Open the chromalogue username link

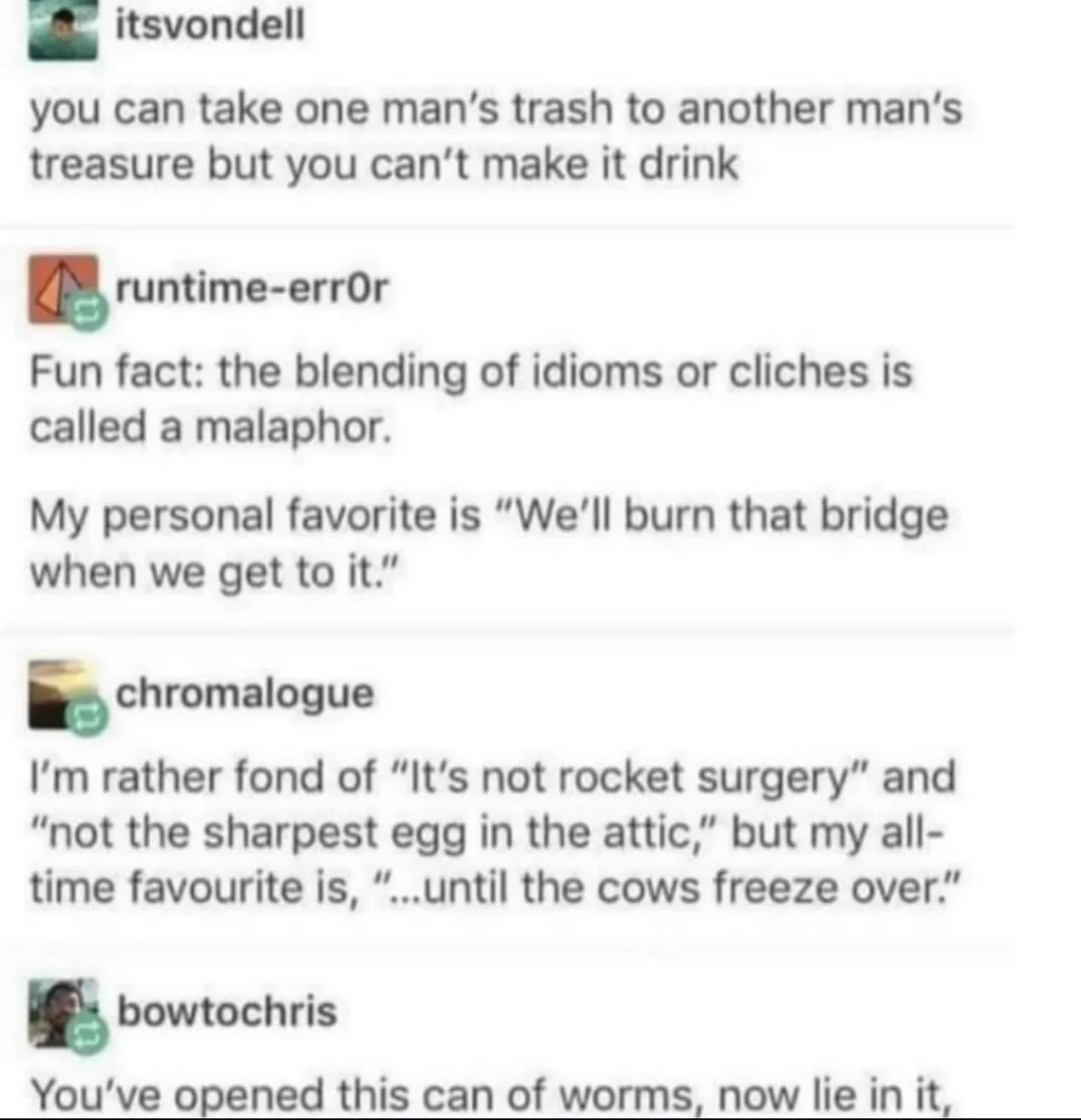click(245, 694)
